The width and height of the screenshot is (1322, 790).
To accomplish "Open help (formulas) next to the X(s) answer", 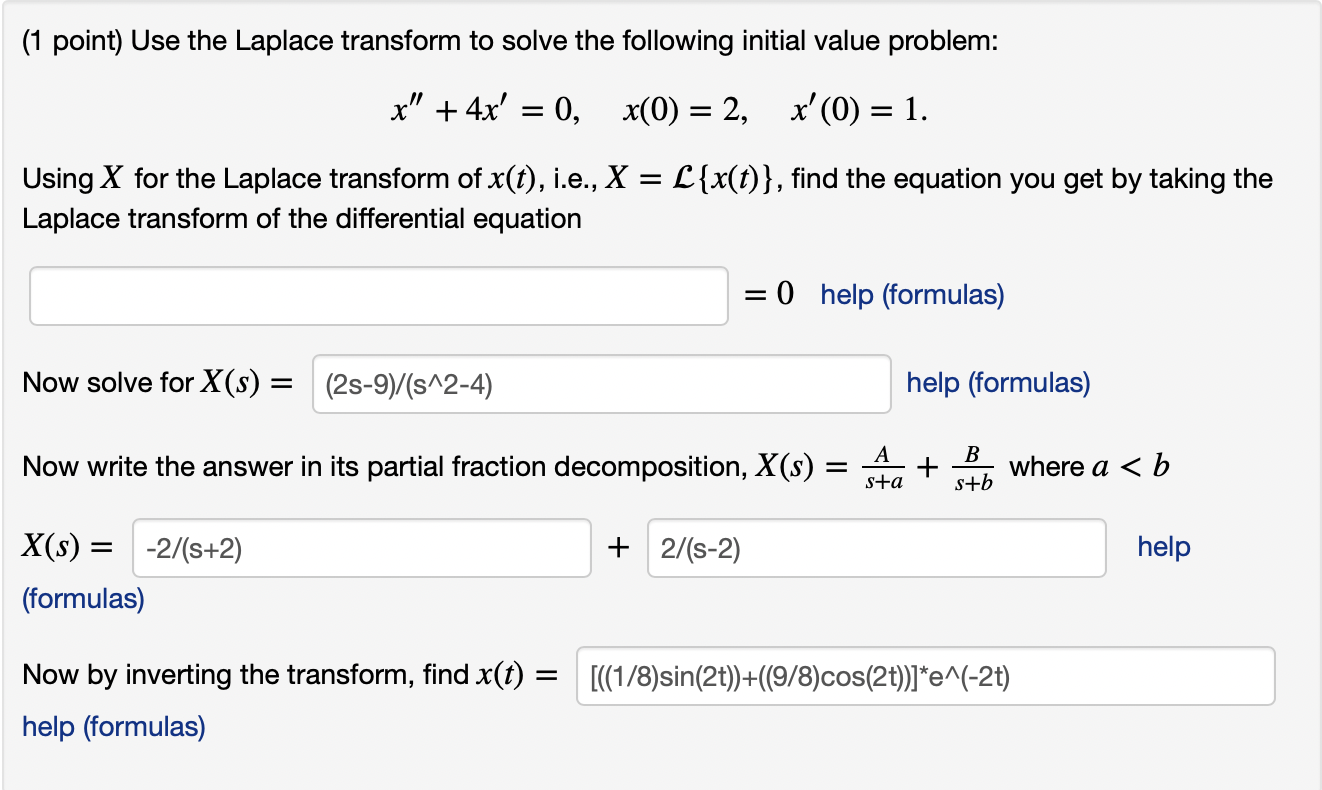I will pos(996,383).
